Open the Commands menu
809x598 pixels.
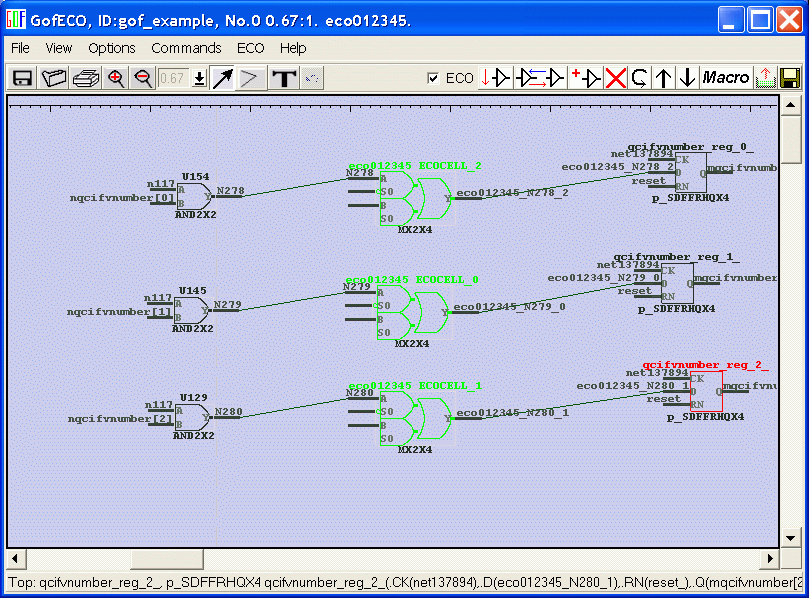point(186,48)
